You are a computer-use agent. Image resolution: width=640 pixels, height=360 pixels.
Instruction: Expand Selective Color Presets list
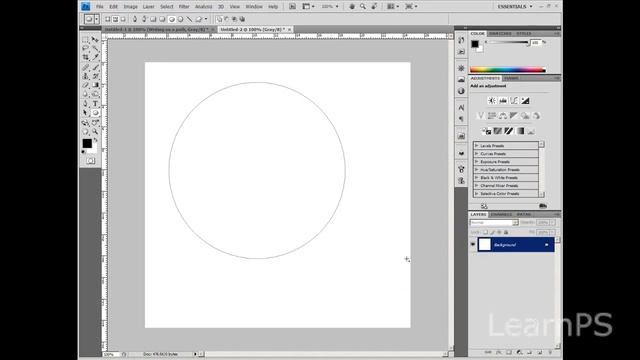(x=476, y=193)
